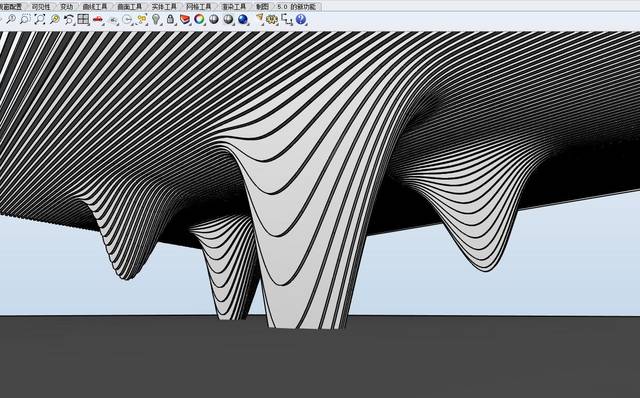
Task: Click the Undo View Change icon
Action: click(x=69, y=19)
